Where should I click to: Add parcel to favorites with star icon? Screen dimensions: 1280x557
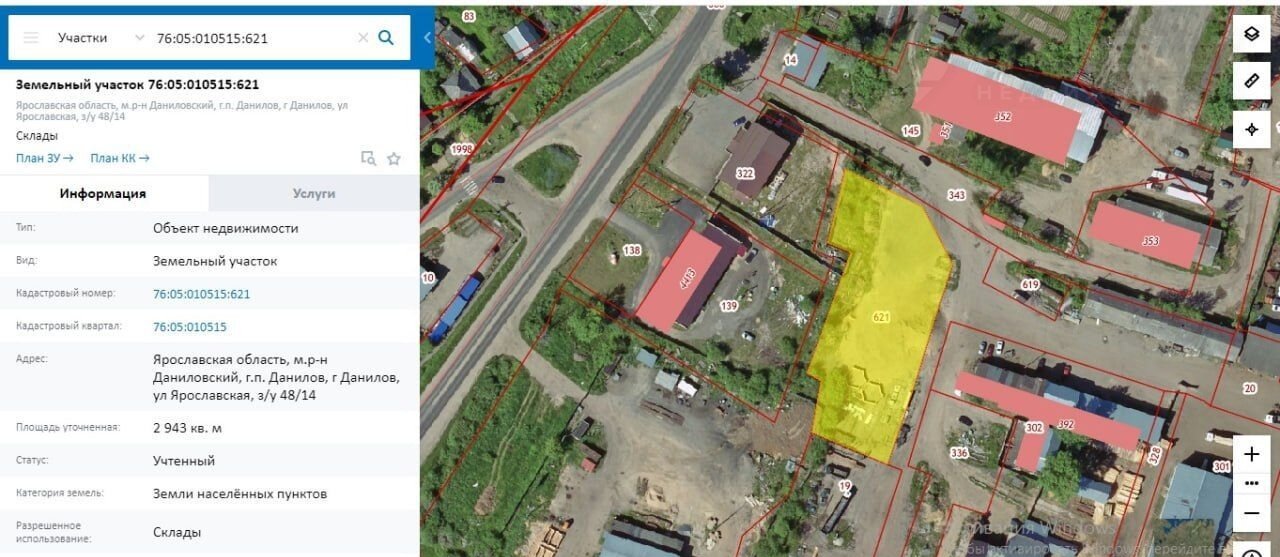[394, 158]
